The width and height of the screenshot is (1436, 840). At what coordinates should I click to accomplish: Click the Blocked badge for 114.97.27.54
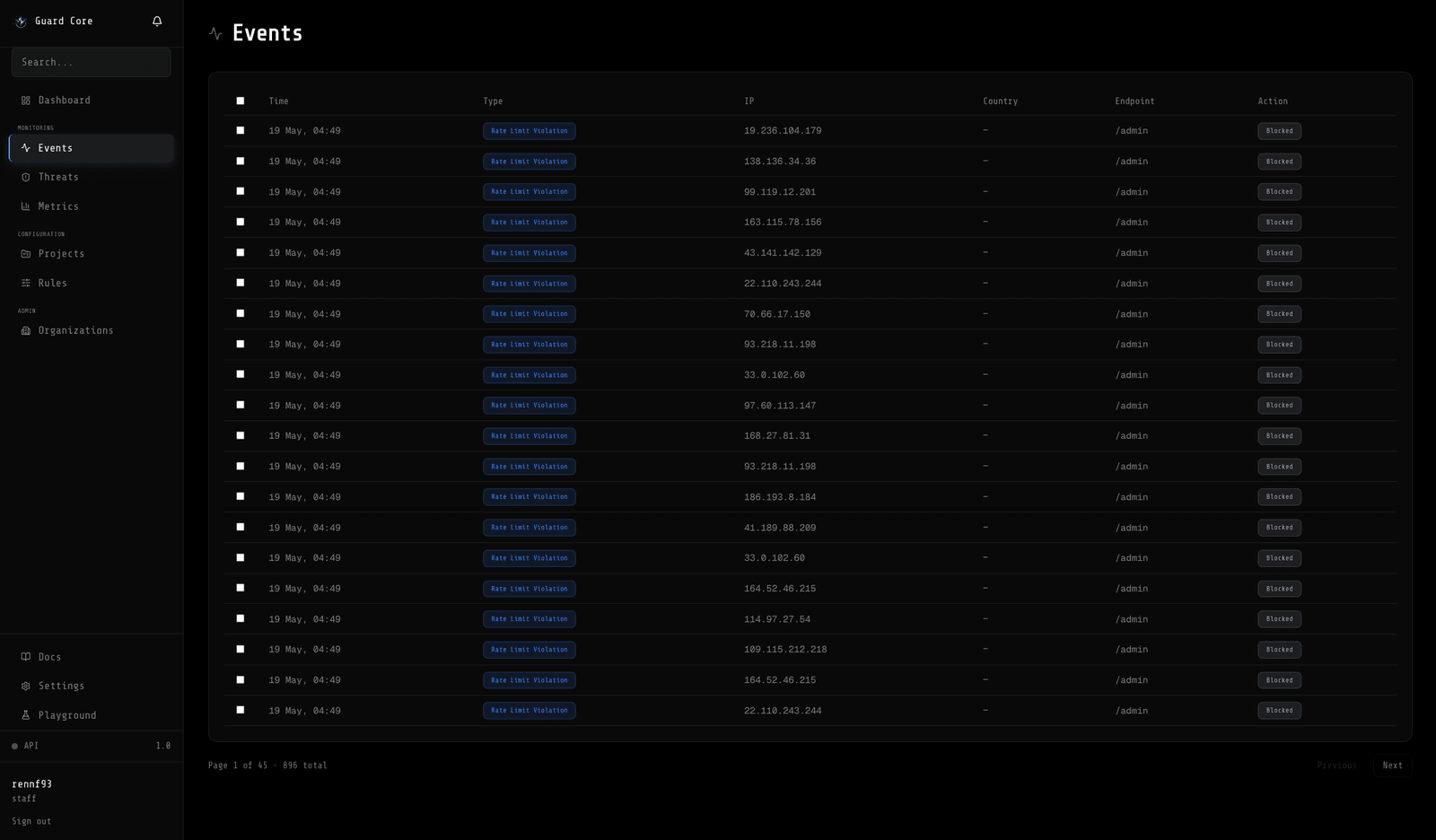(x=1279, y=619)
